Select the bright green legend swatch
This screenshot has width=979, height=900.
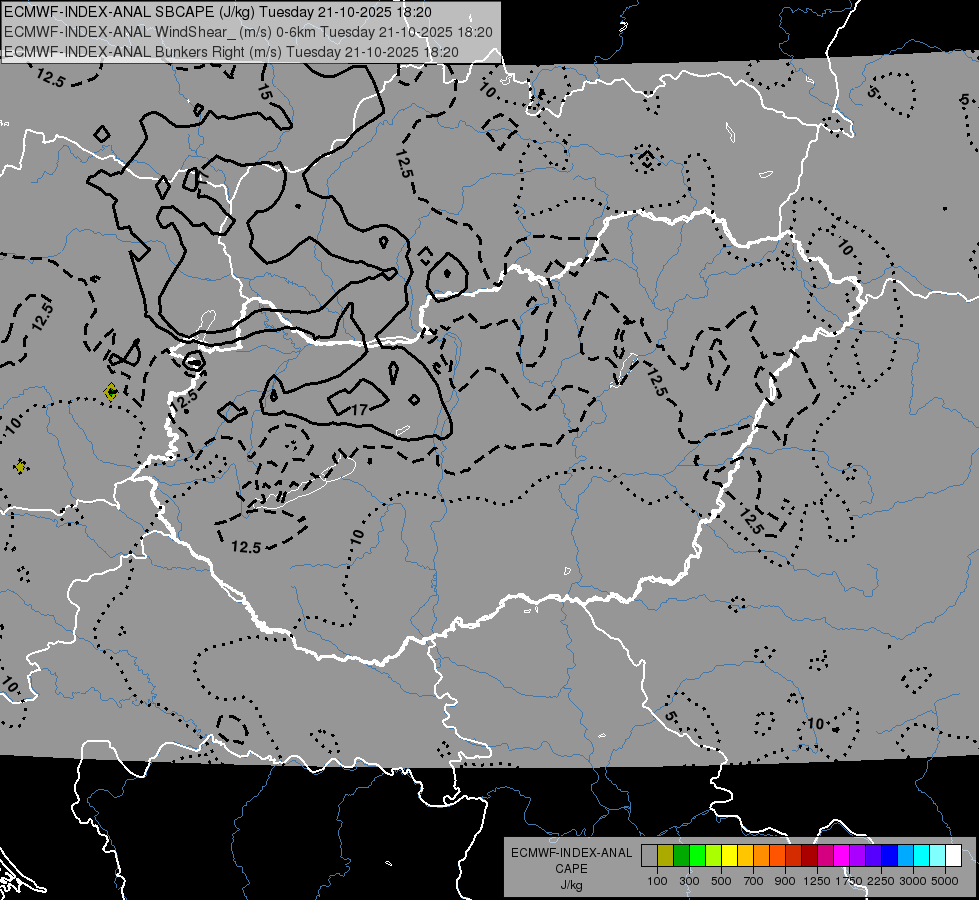click(697, 855)
